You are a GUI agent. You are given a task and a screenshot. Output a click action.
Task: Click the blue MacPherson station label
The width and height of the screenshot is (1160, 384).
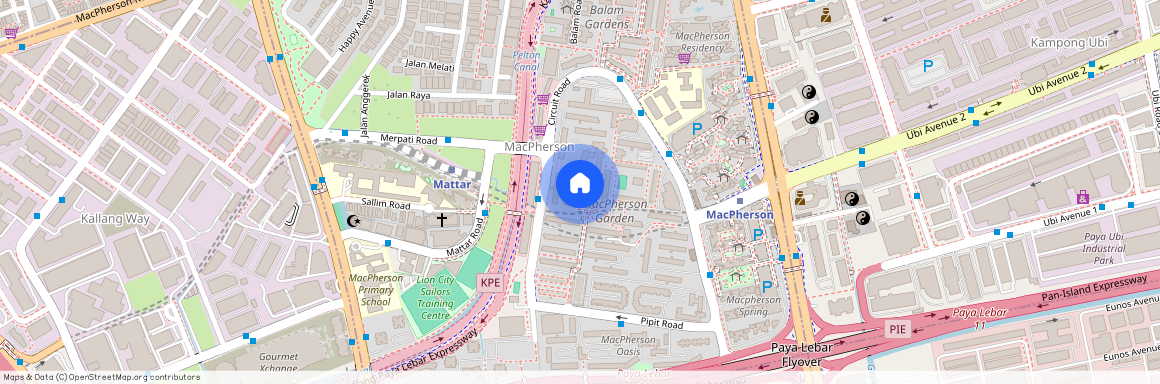(739, 215)
